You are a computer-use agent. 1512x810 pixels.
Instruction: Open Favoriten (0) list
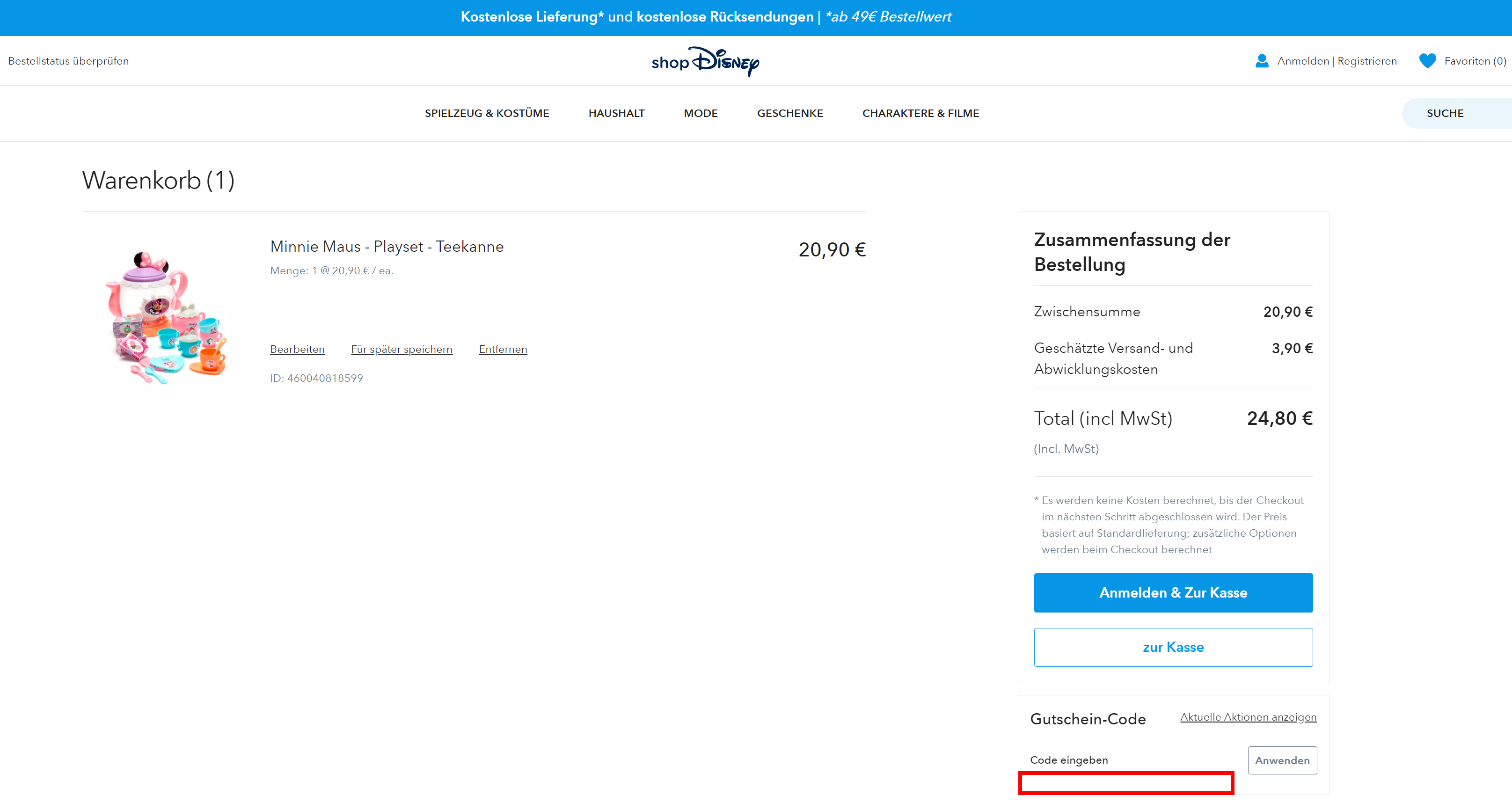pos(1475,61)
